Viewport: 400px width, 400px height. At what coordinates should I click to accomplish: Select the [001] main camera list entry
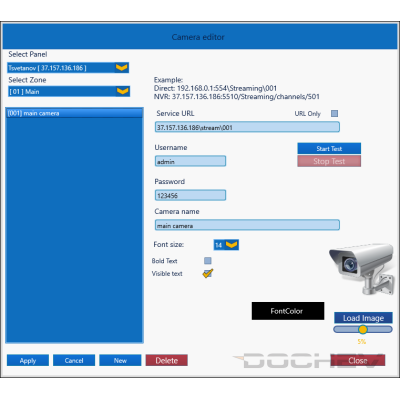74,113
